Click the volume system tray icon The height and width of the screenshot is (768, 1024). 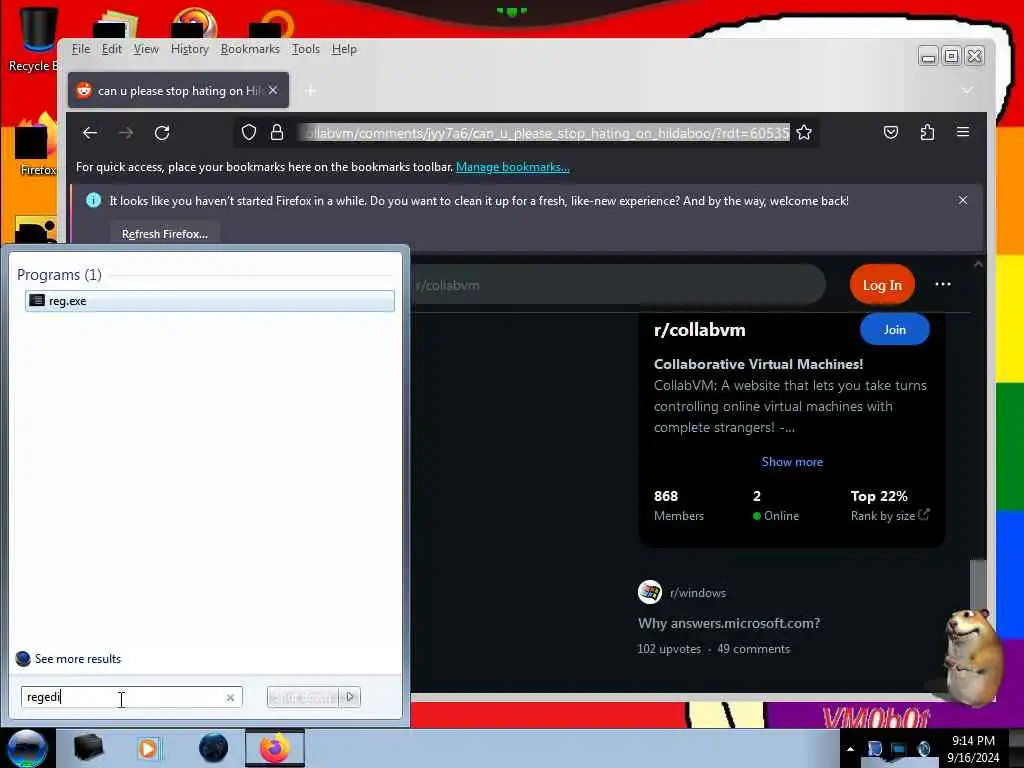pos(923,749)
